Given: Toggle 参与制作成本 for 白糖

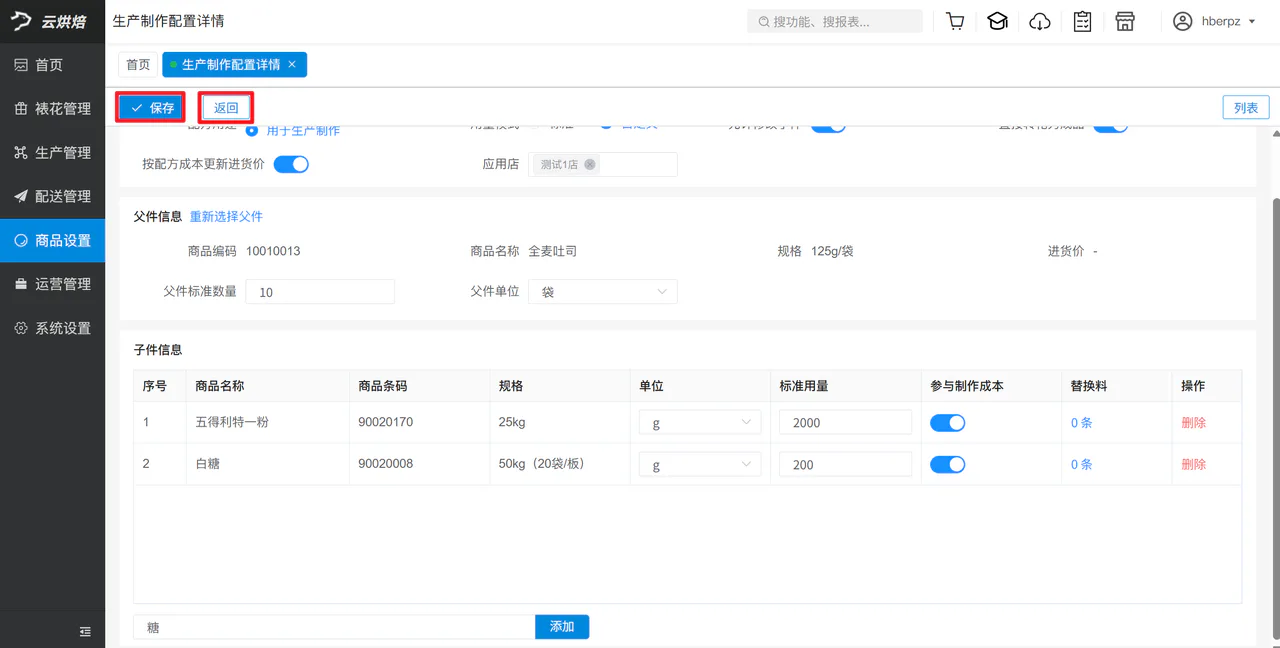Looking at the screenshot, I should tap(947, 464).
